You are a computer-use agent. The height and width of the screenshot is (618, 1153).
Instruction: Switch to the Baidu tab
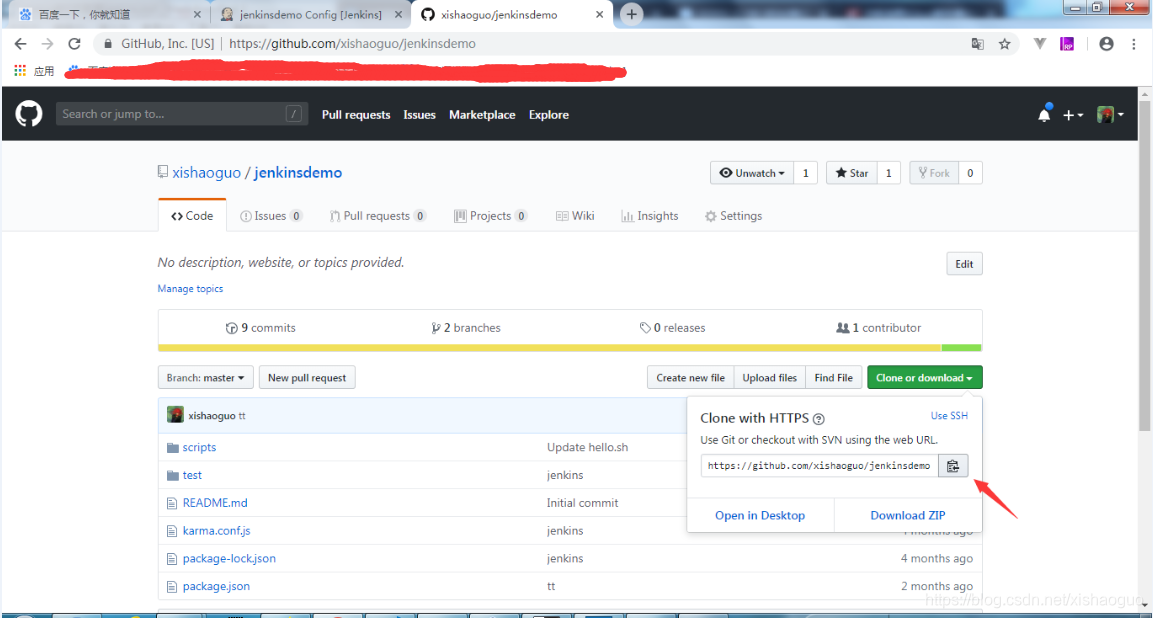(x=110, y=15)
